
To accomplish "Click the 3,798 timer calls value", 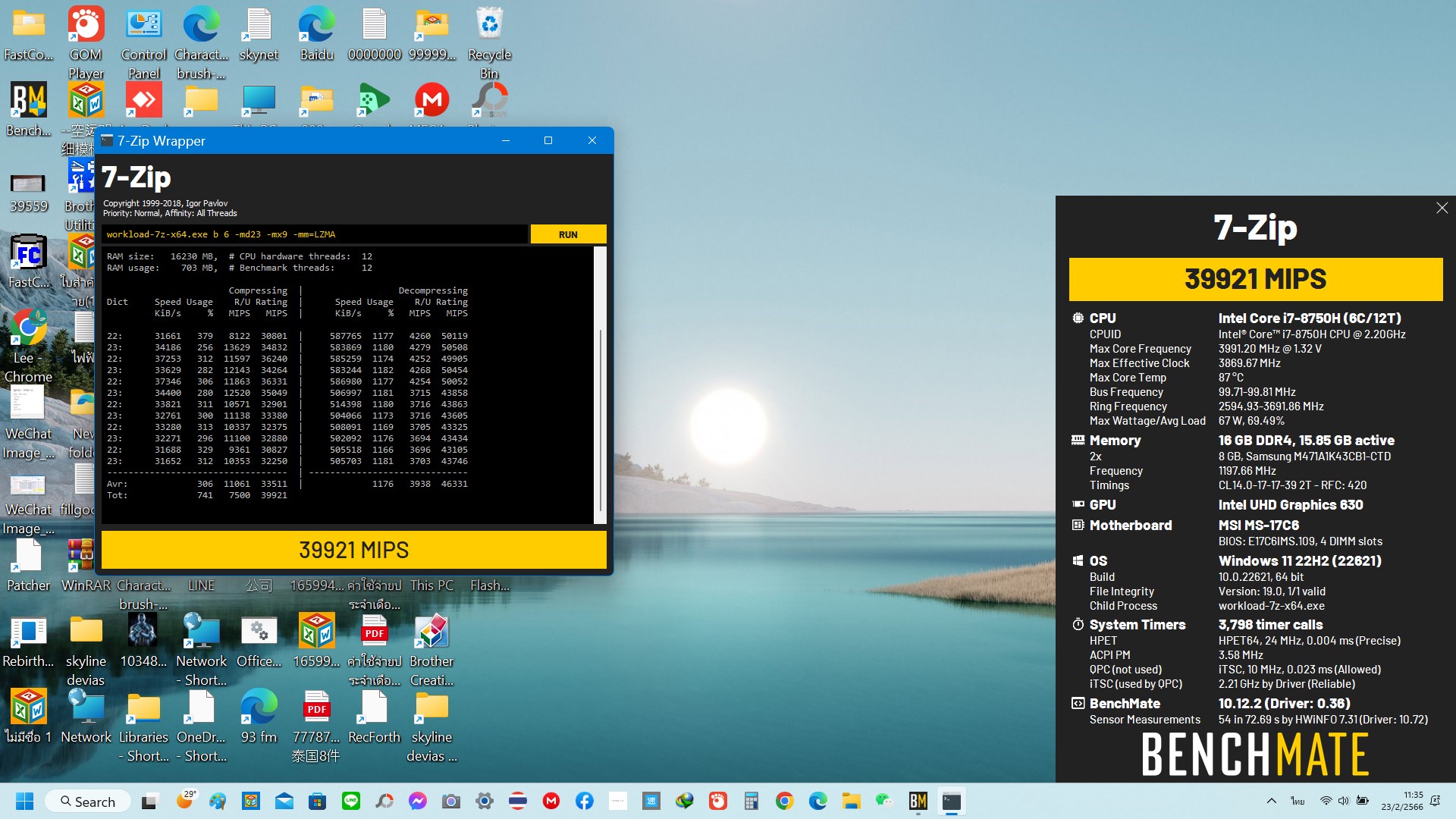I will 1270,624.
